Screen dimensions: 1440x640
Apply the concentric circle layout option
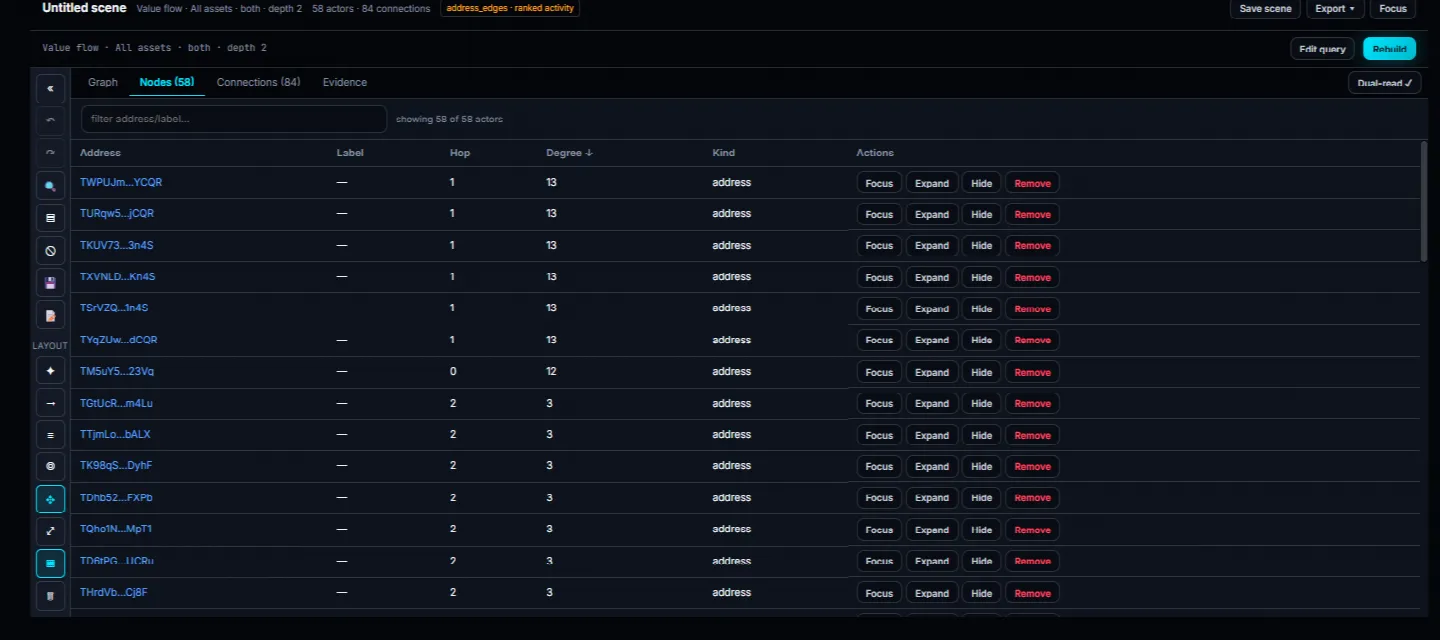coord(51,467)
